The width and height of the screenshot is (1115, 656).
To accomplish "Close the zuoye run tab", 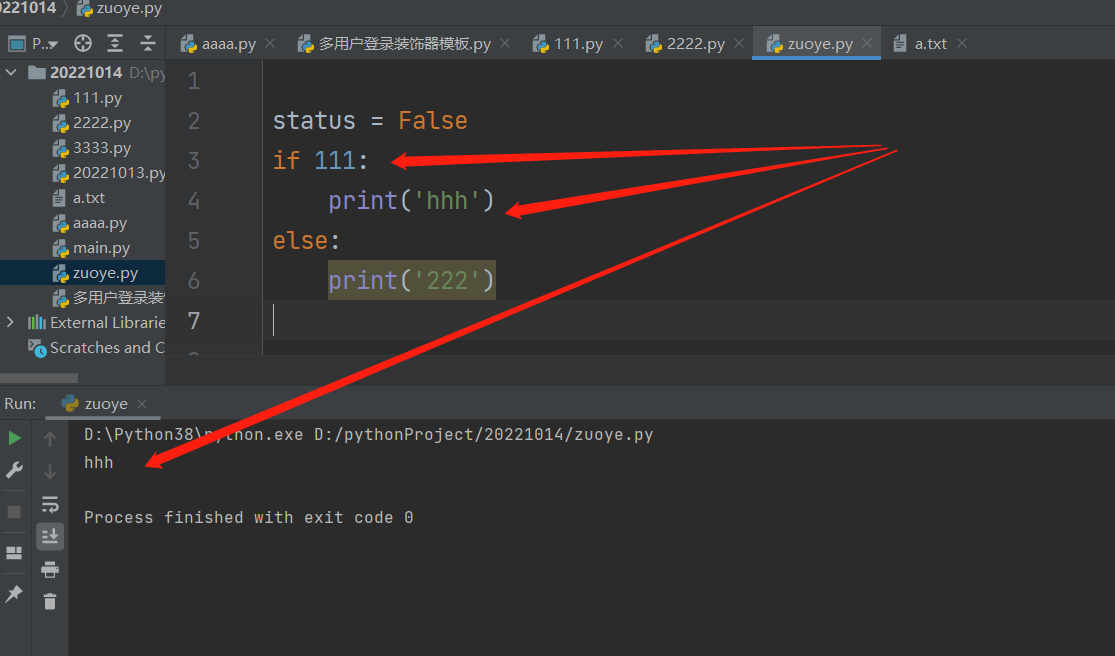I will pyautogui.click(x=142, y=404).
